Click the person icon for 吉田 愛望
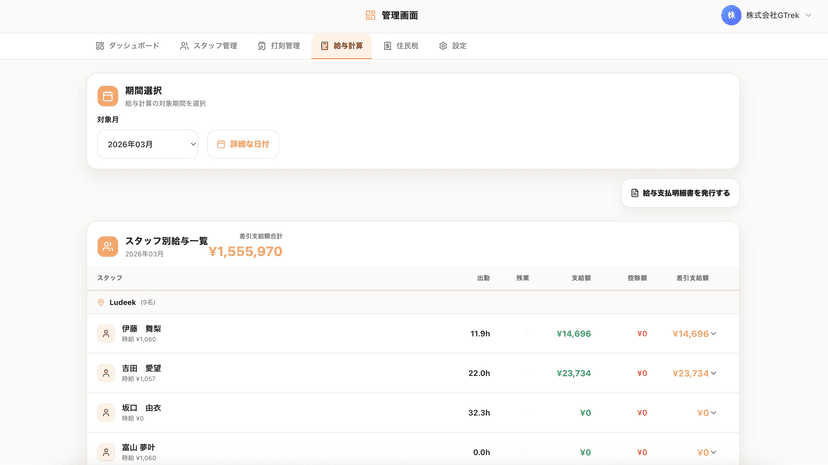Screen dimensions: 828x465 [106, 373]
